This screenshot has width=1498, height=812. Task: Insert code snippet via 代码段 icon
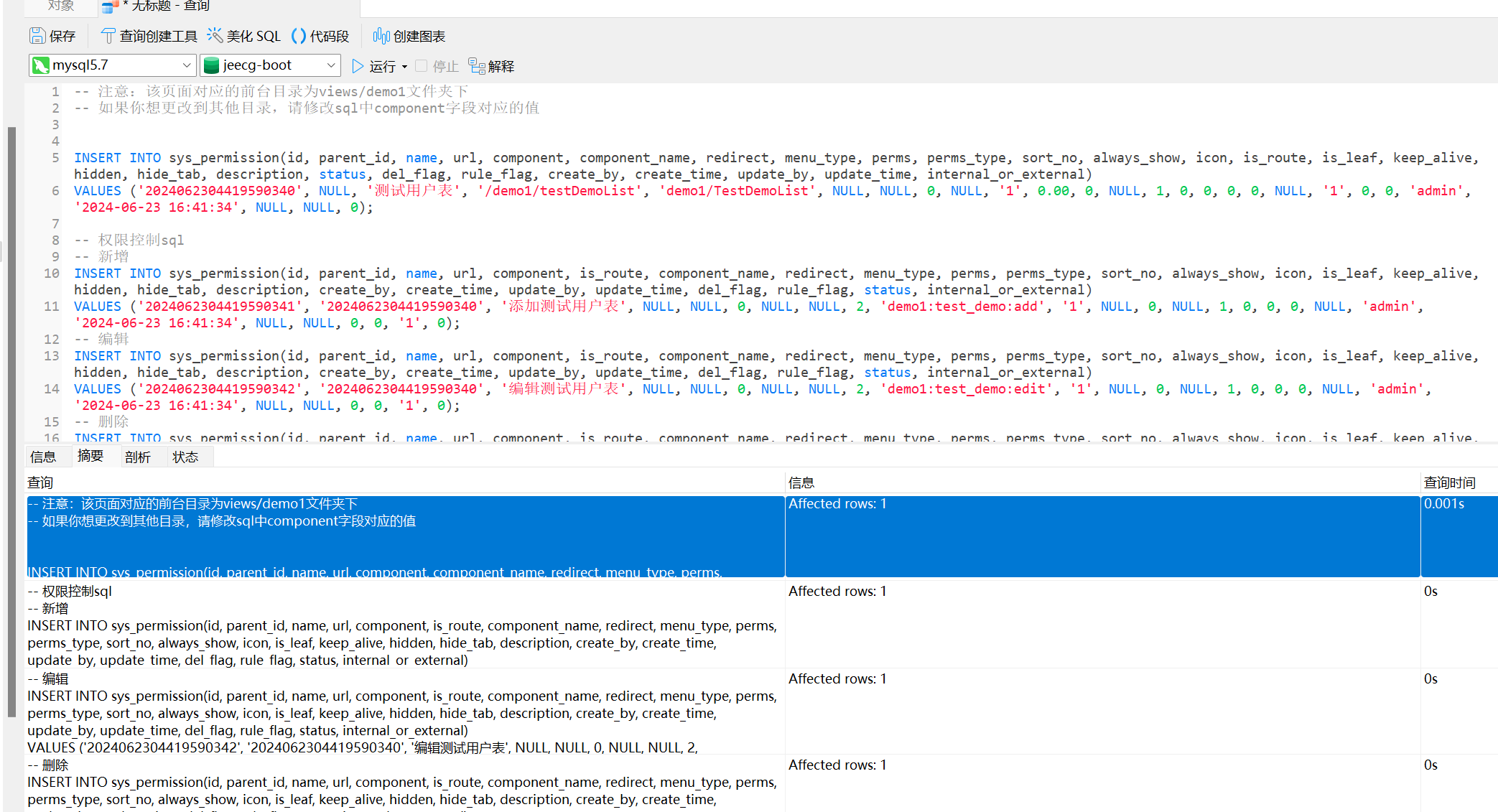coord(299,36)
